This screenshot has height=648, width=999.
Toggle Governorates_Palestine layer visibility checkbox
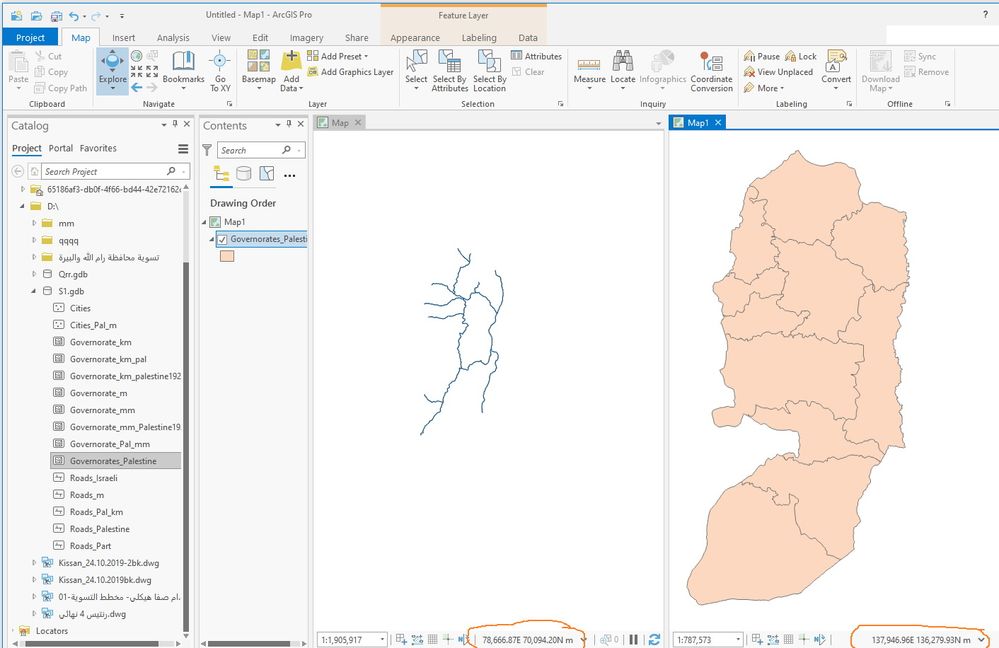coord(222,240)
